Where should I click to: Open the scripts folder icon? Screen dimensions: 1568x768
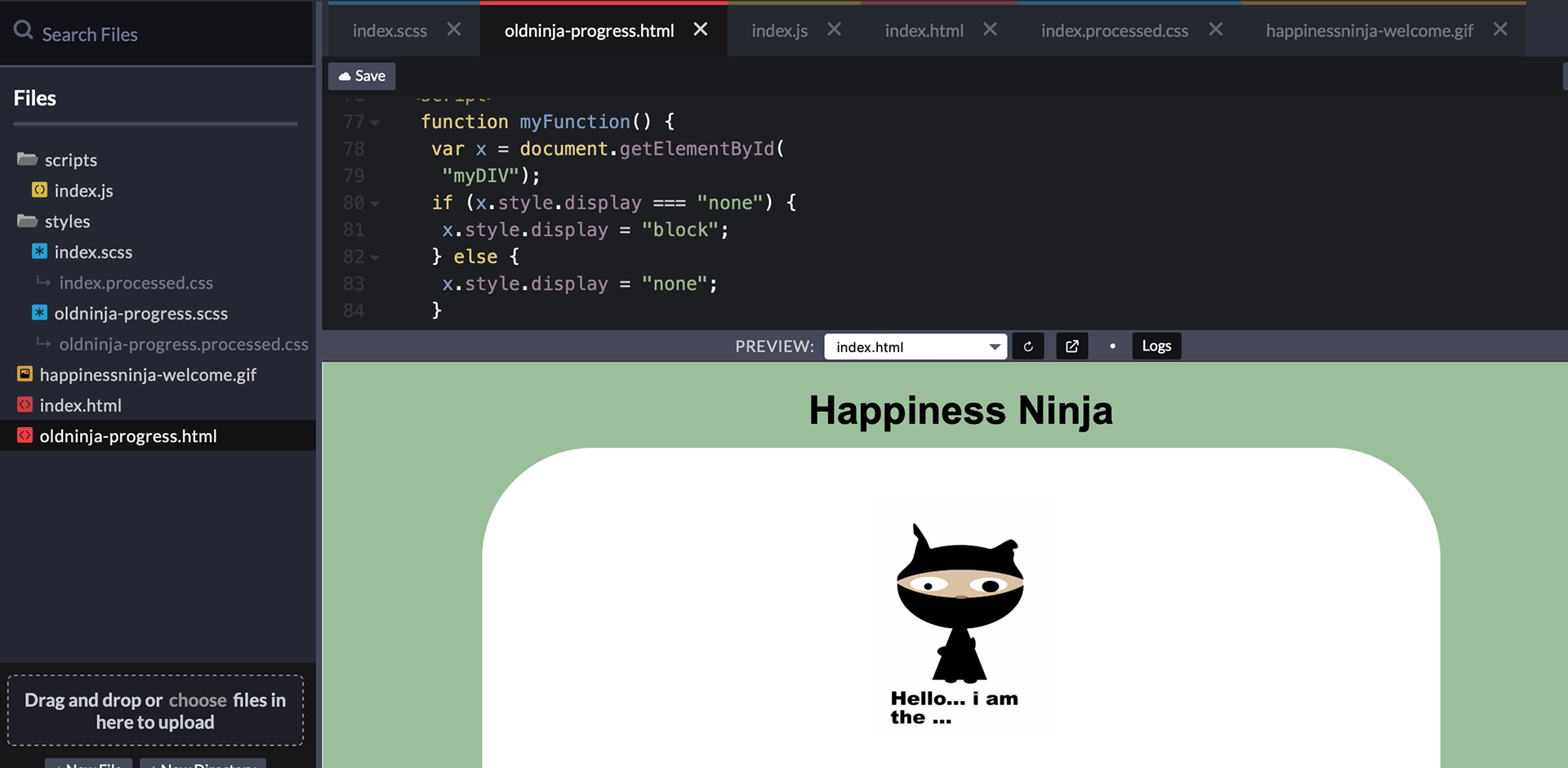tap(27, 159)
